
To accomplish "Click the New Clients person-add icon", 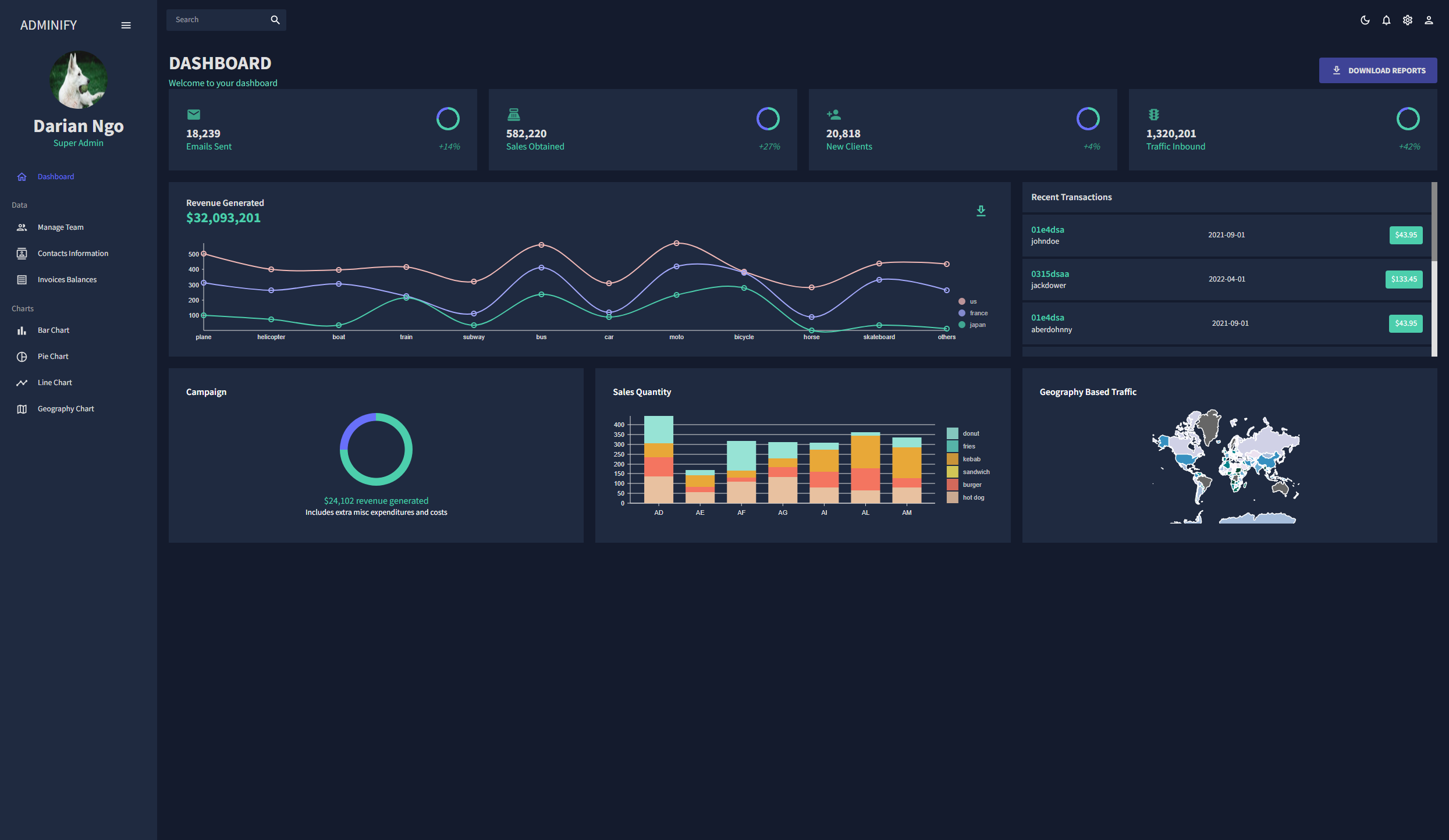I will [x=833, y=115].
